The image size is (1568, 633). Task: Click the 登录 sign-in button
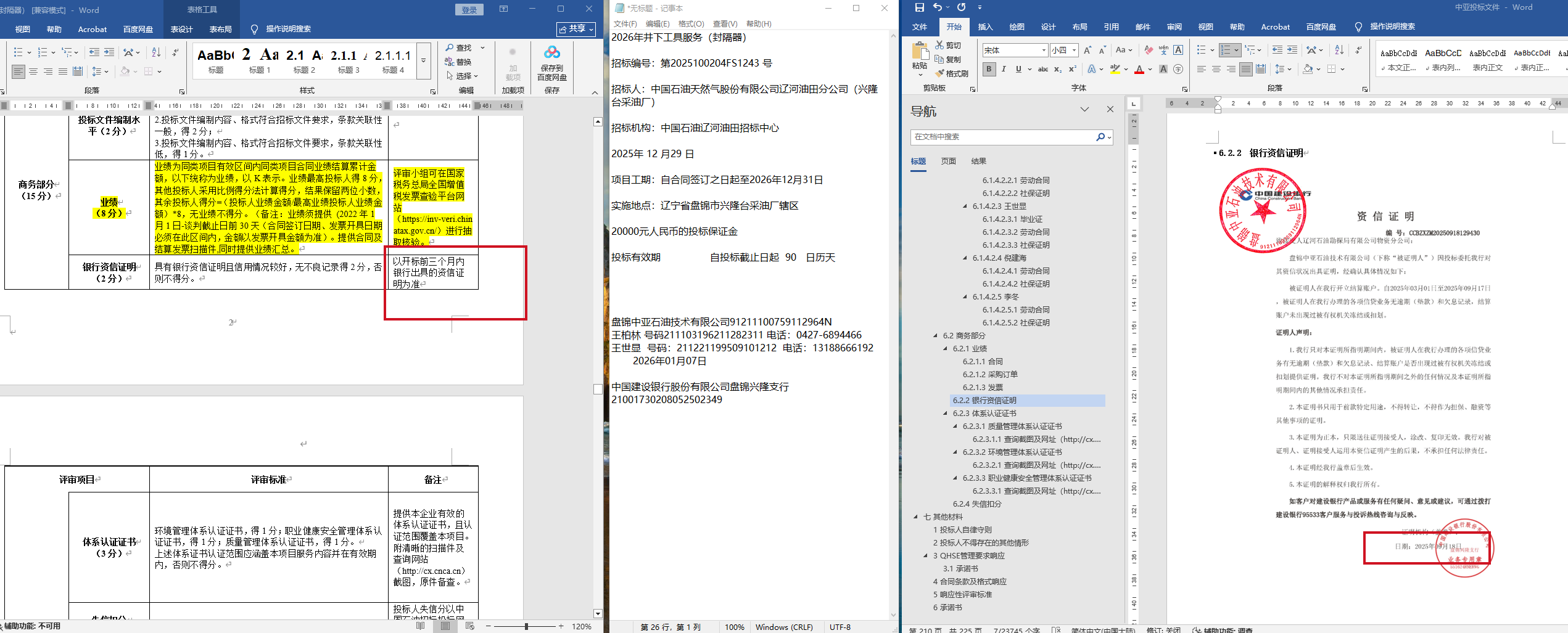pyautogui.click(x=469, y=10)
